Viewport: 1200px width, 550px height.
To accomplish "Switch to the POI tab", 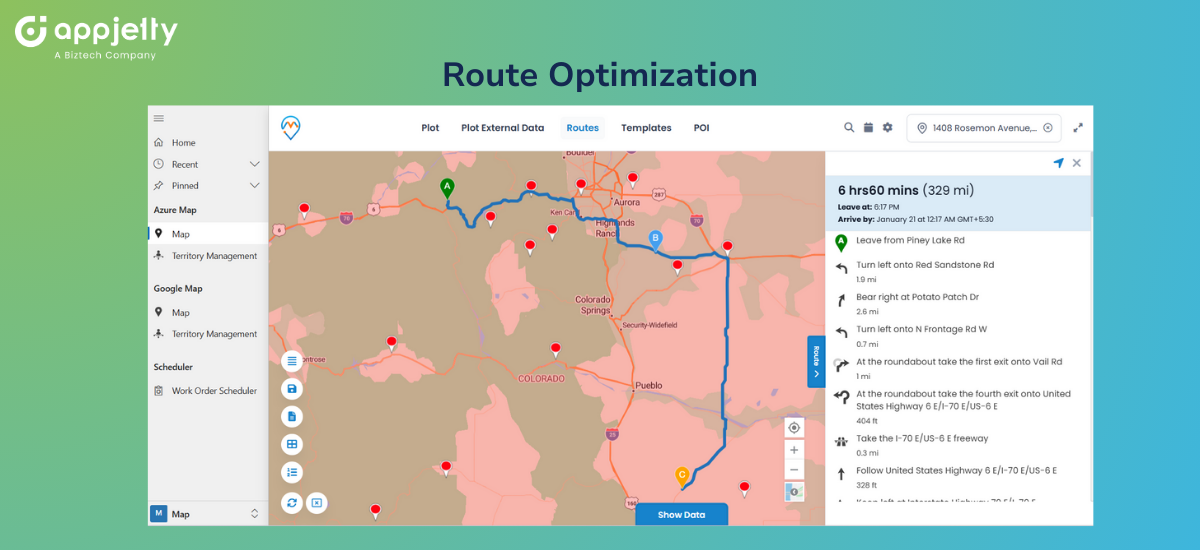I will (702, 128).
